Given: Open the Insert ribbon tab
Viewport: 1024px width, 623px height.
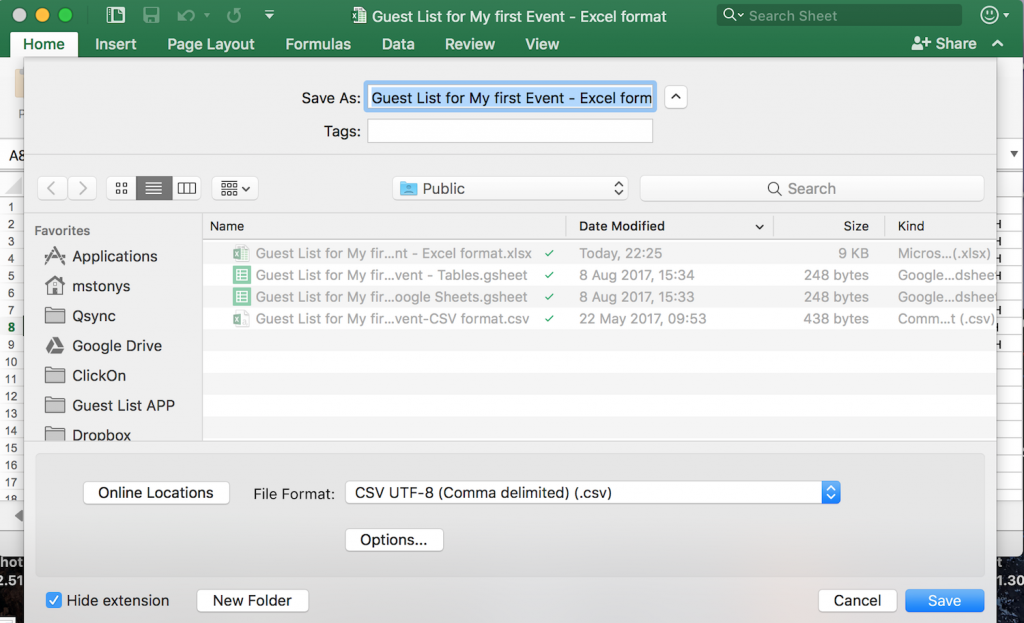Looking at the screenshot, I should coord(116,44).
